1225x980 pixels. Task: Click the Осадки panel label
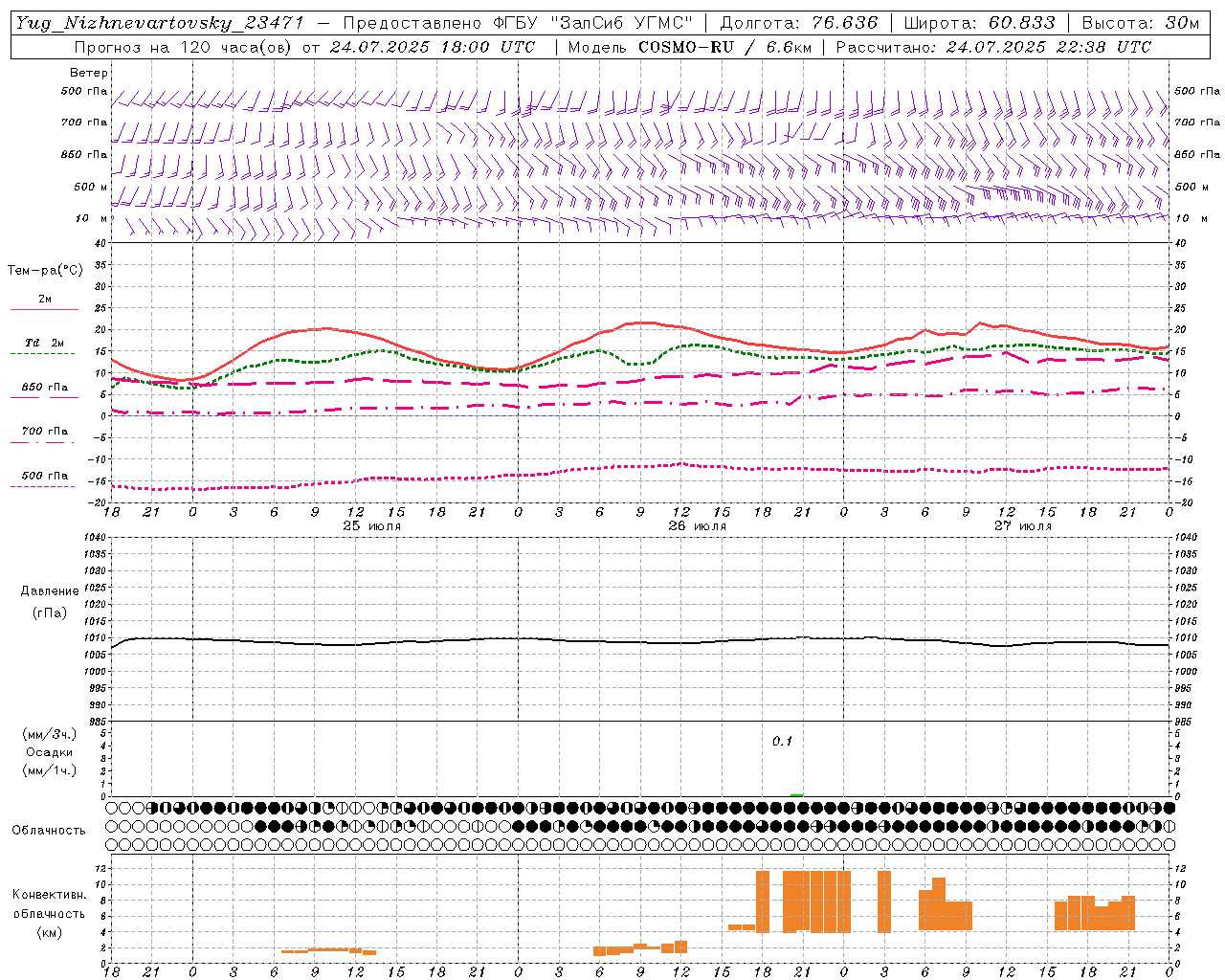50,752
